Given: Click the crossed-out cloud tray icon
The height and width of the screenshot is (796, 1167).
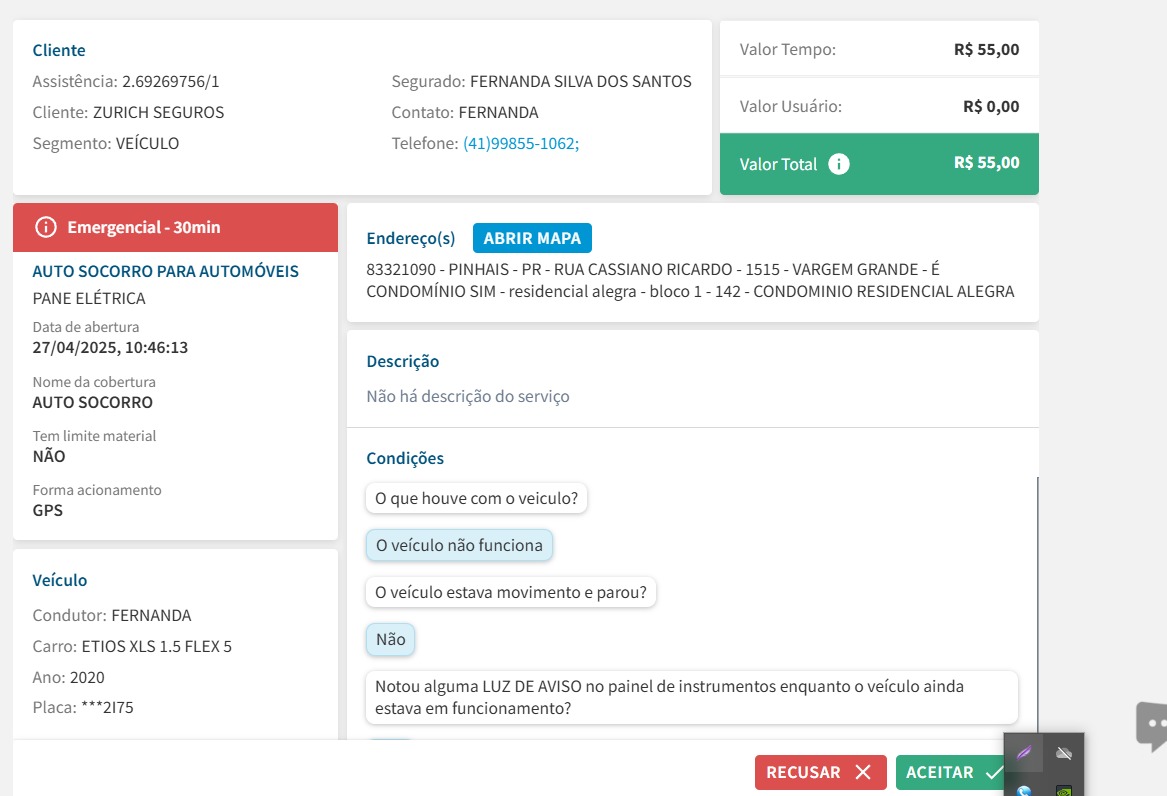Looking at the screenshot, I should tap(1064, 753).
